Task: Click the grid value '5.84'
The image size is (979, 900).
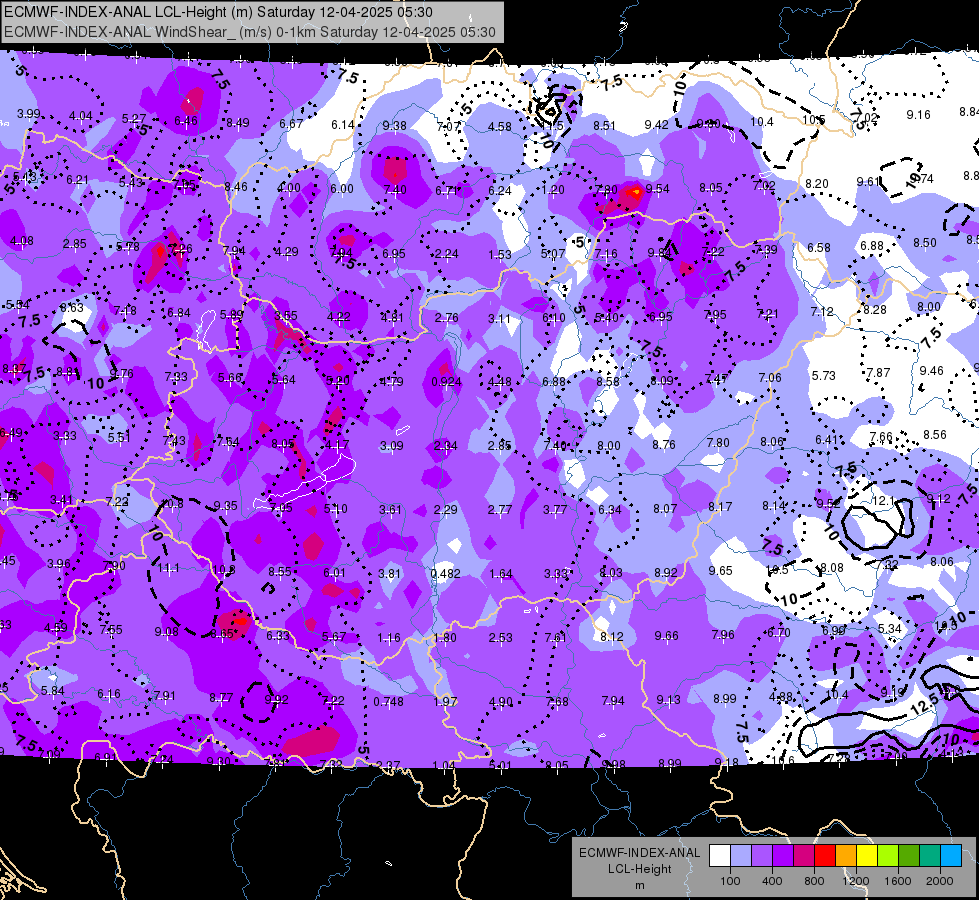Action: [x=52, y=691]
